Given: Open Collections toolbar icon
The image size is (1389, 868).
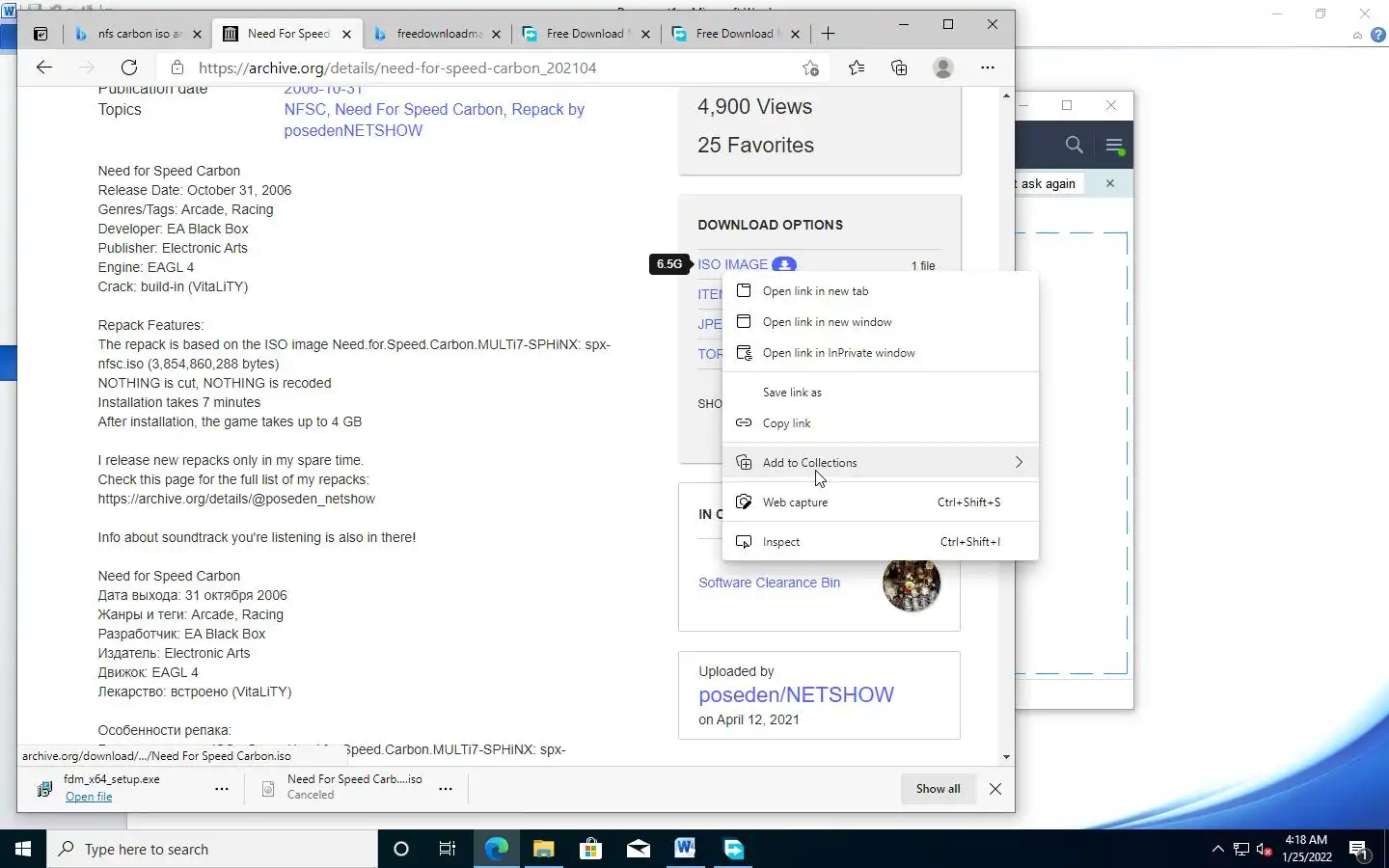Looking at the screenshot, I should [899, 68].
